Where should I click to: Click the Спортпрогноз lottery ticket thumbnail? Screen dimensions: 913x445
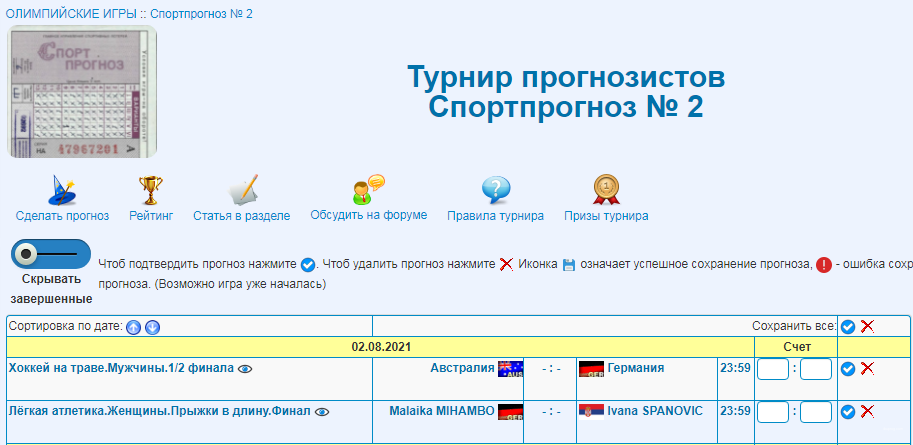82,91
